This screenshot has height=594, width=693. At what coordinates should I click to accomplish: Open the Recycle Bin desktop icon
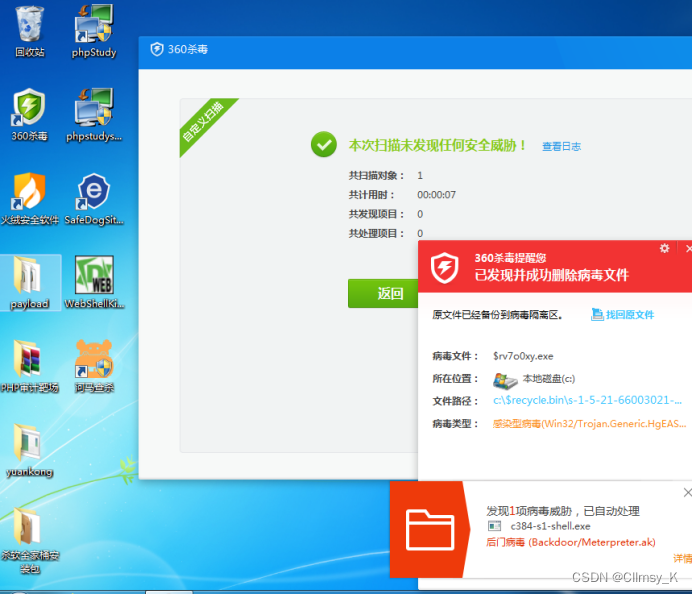pos(30,31)
